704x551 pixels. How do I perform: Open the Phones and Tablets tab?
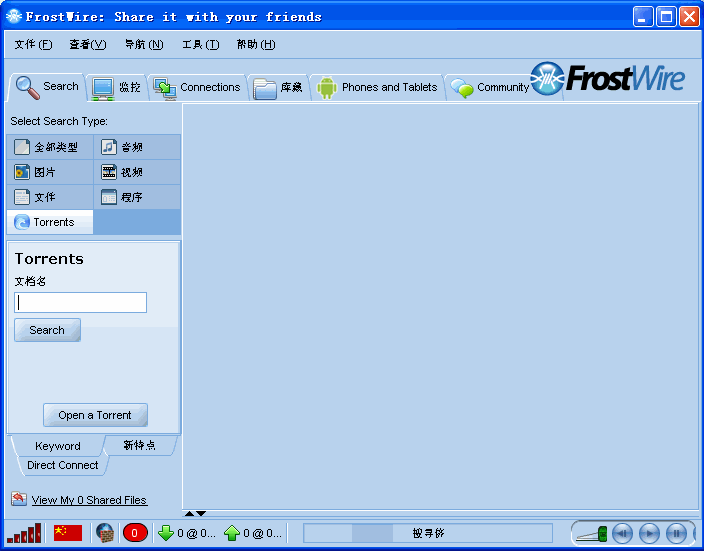click(x=377, y=87)
